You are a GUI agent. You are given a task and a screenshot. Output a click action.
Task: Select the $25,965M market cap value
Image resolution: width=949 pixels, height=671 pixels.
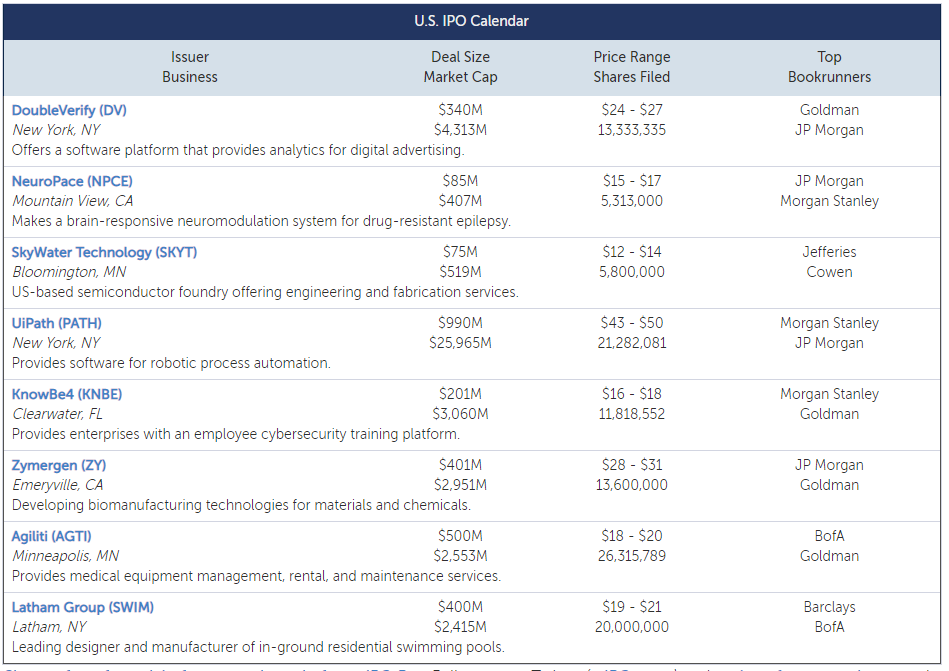pyautogui.click(x=461, y=343)
